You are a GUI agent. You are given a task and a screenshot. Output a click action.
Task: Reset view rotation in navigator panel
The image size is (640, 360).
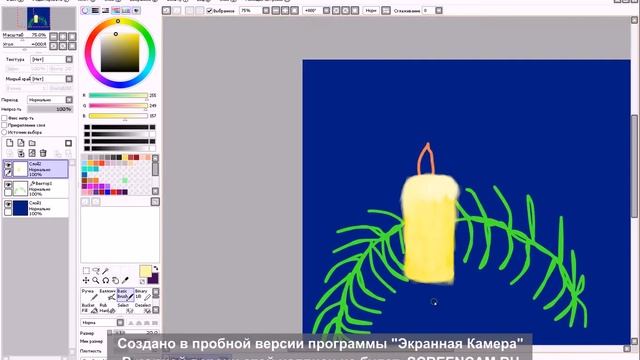72,46
